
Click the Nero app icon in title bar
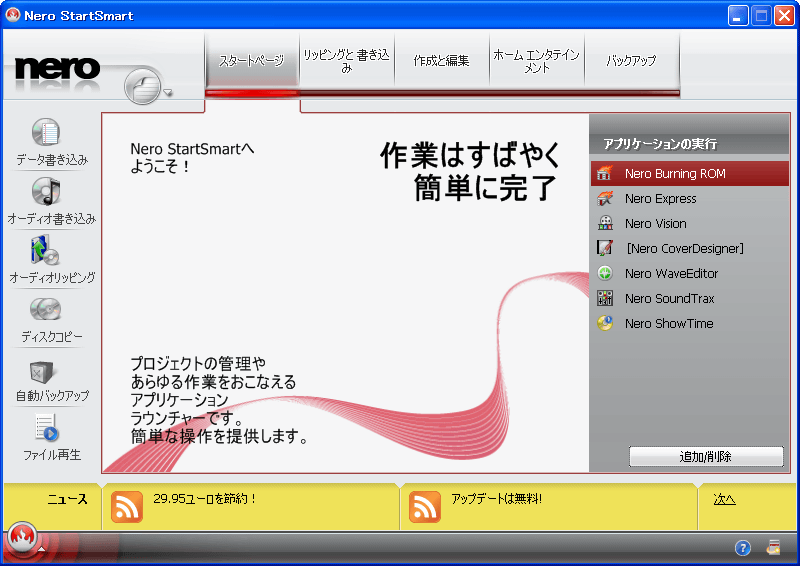[12, 15]
